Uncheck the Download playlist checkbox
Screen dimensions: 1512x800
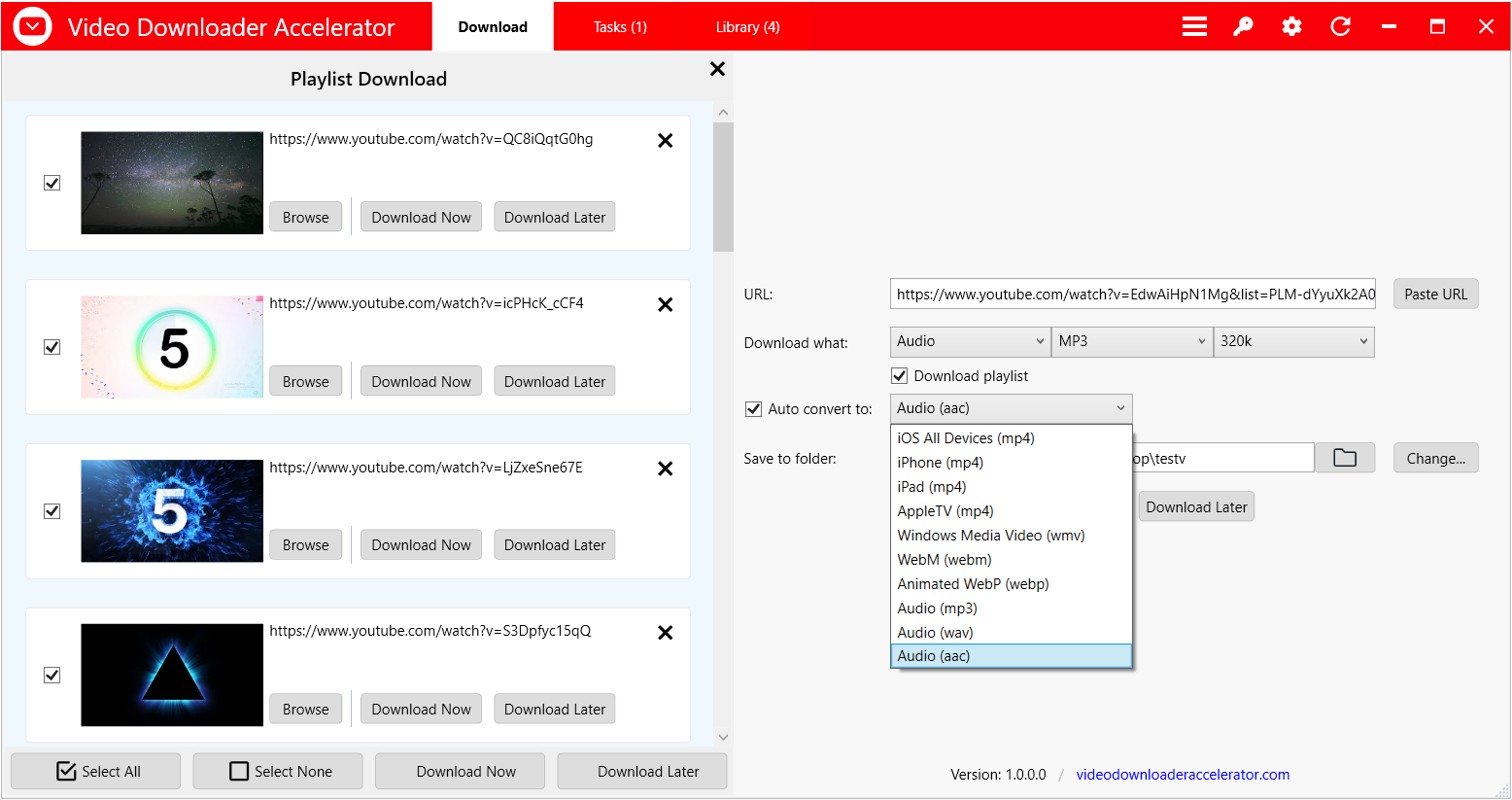pos(899,375)
